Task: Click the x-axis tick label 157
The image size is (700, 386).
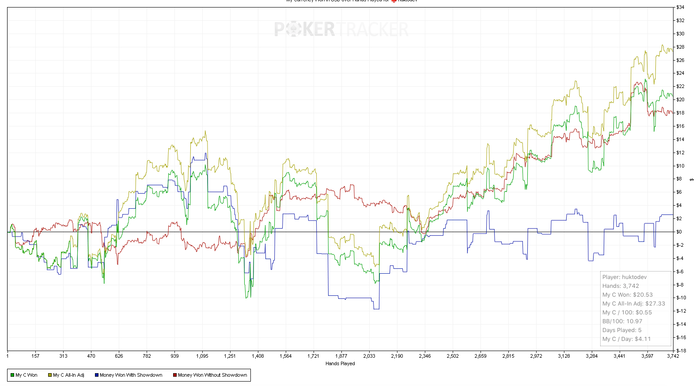Action: click(35, 356)
